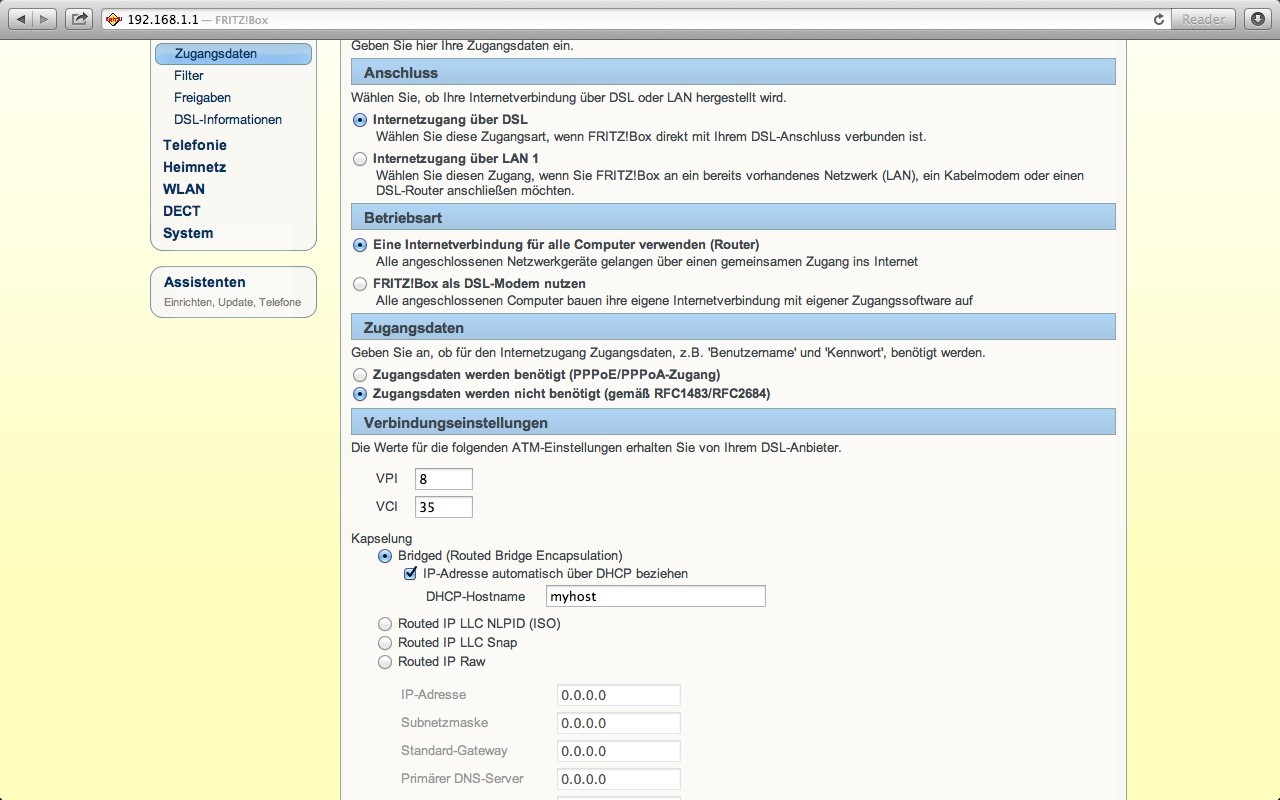The image size is (1280, 800).
Task: Open the WLAN menu section
Action: 184,189
